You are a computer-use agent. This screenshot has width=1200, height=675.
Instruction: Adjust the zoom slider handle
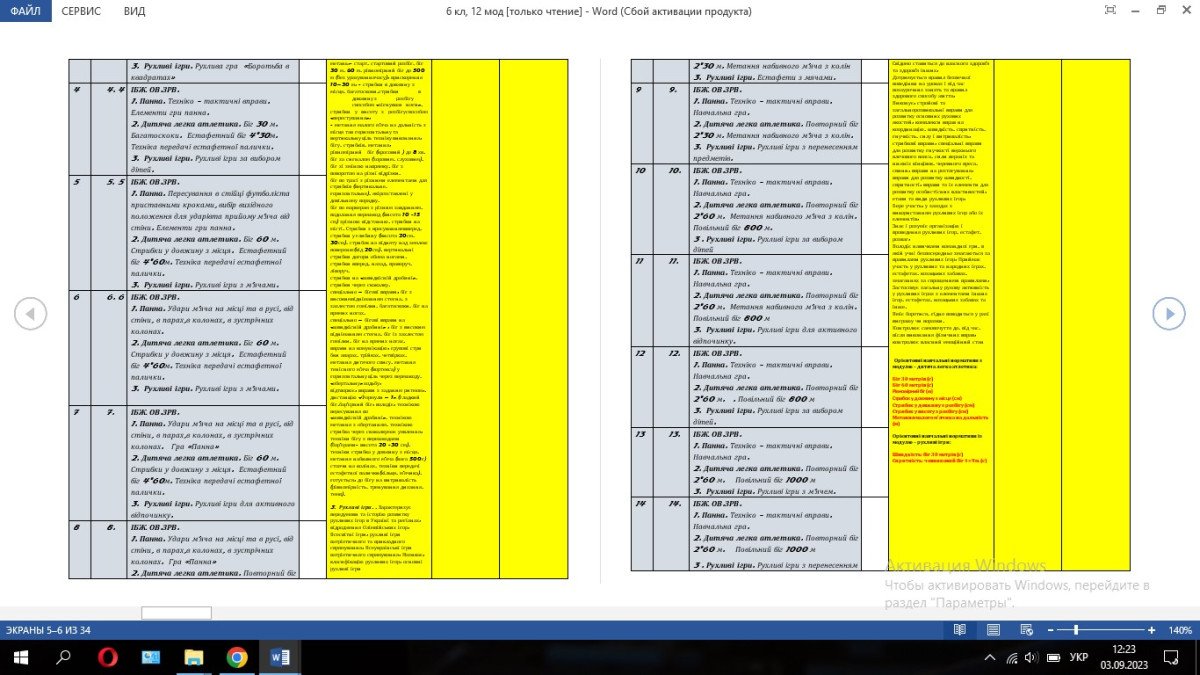click(1076, 630)
